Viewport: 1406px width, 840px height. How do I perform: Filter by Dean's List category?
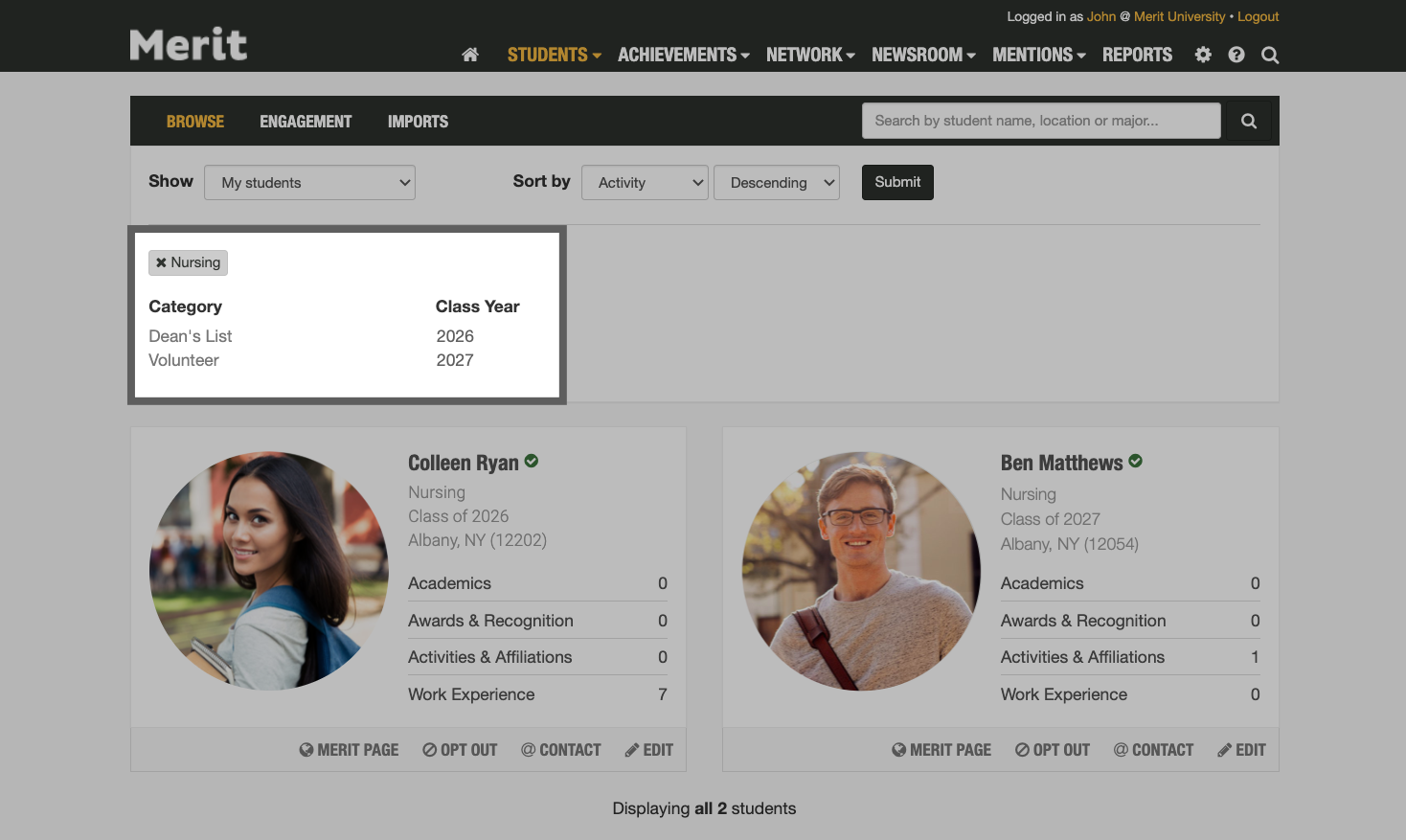pyautogui.click(x=191, y=336)
